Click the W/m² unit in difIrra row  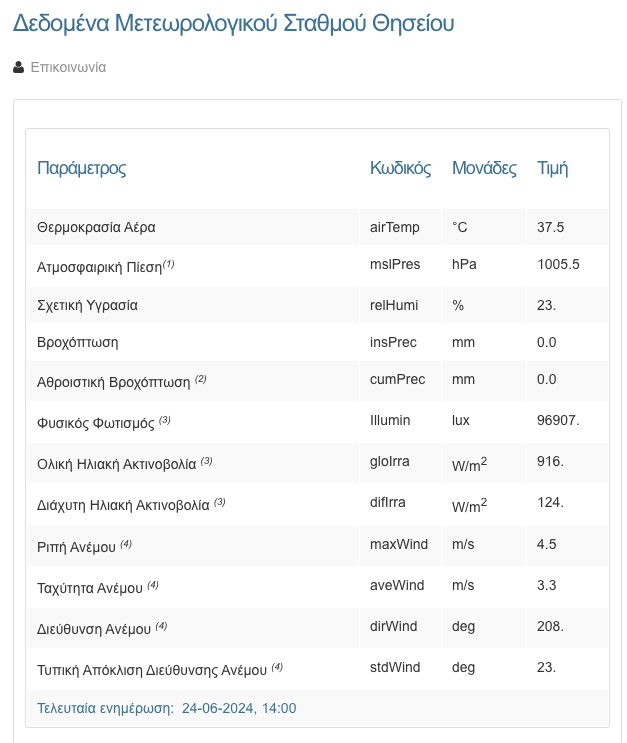click(469, 506)
